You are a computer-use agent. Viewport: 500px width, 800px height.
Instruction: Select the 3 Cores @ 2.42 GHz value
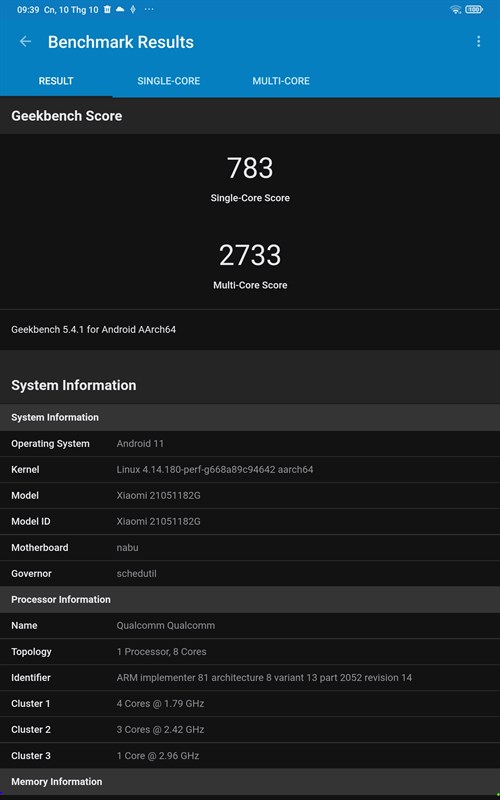point(160,730)
